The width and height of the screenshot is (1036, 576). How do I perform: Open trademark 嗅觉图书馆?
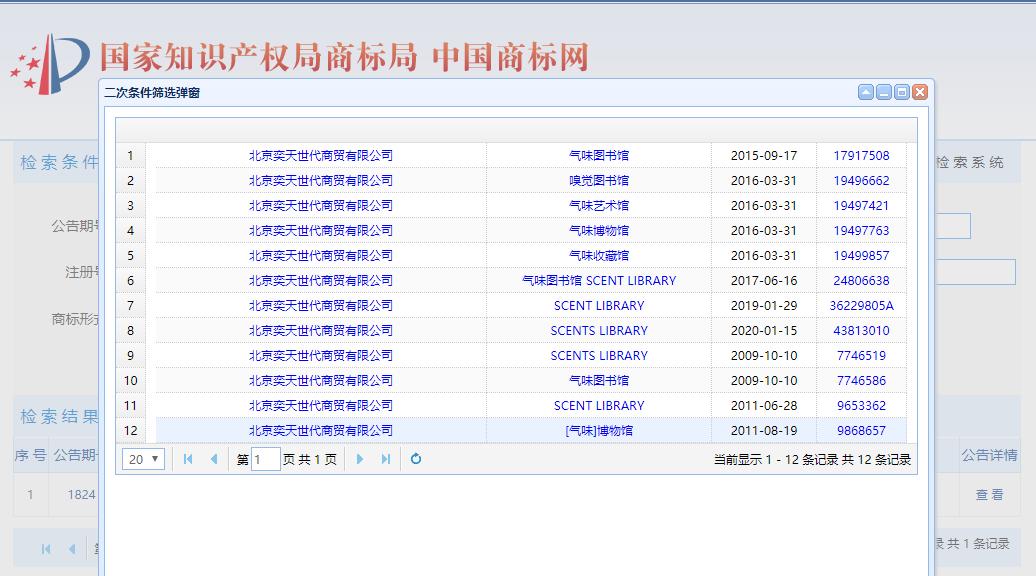[599, 181]
